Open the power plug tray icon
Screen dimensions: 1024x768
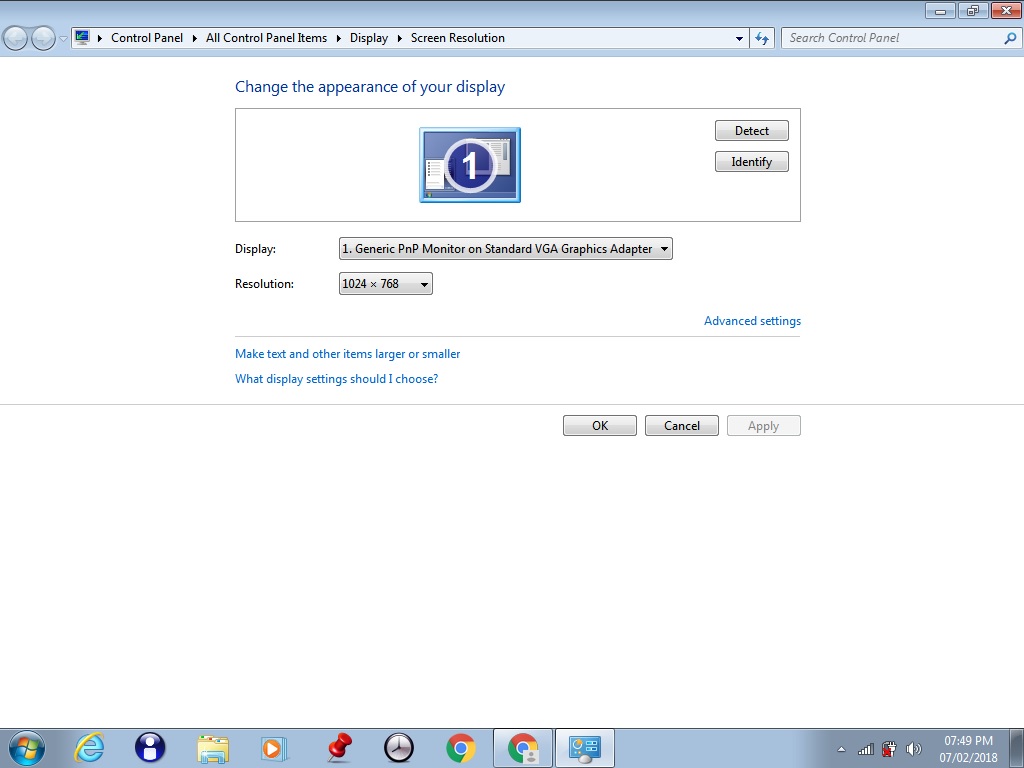(889, 749)
